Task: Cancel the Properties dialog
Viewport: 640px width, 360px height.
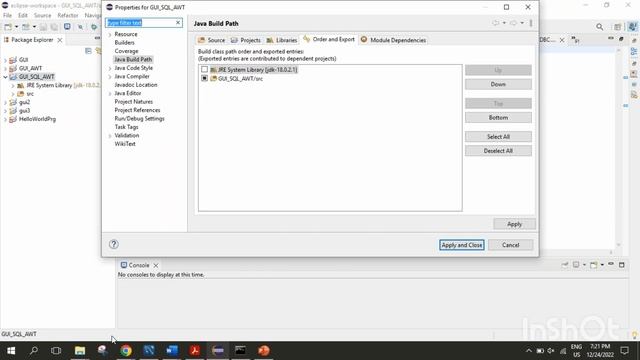Action: click(511, 245)
